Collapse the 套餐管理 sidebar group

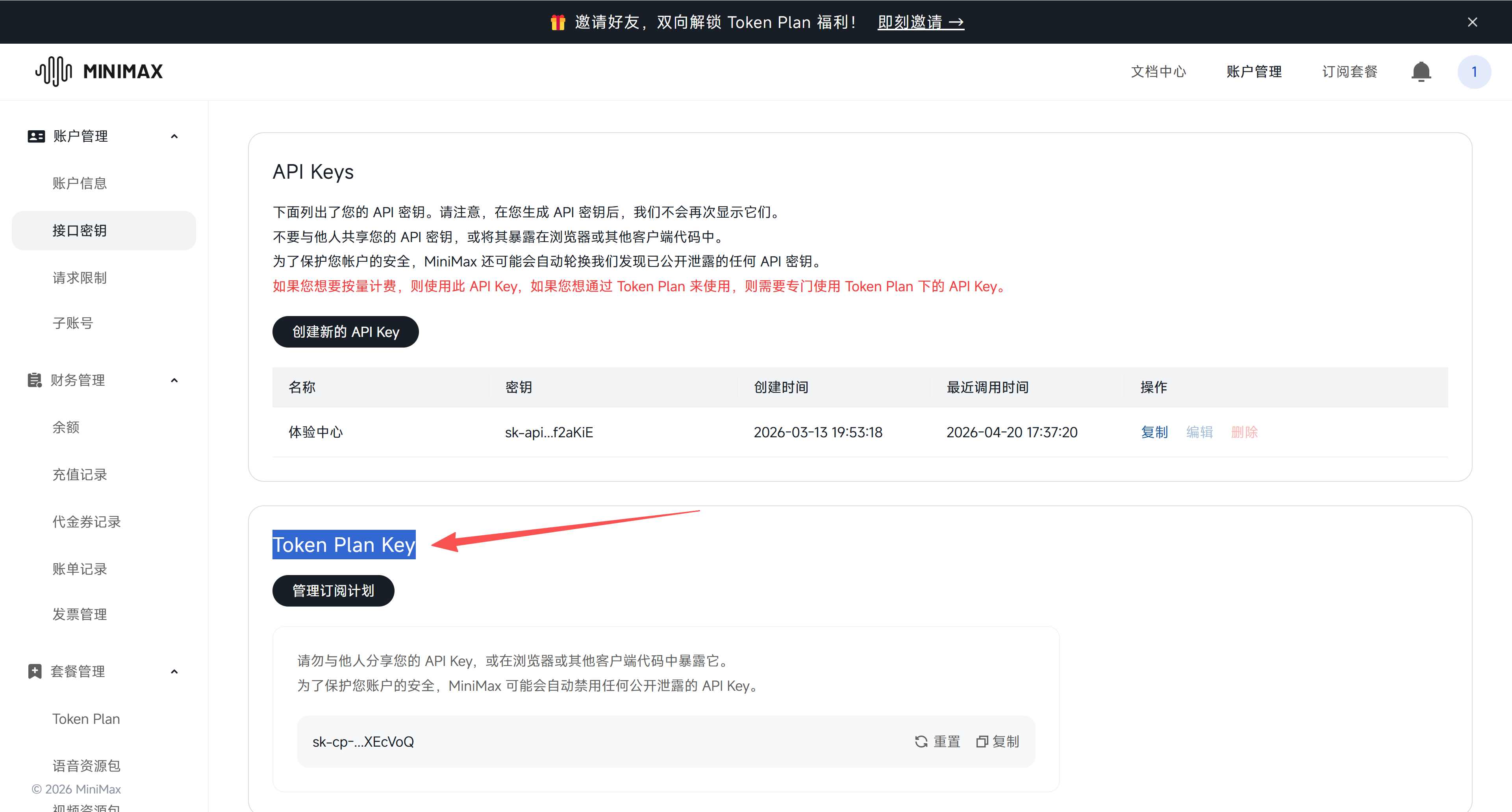click(x=174, y=671)
